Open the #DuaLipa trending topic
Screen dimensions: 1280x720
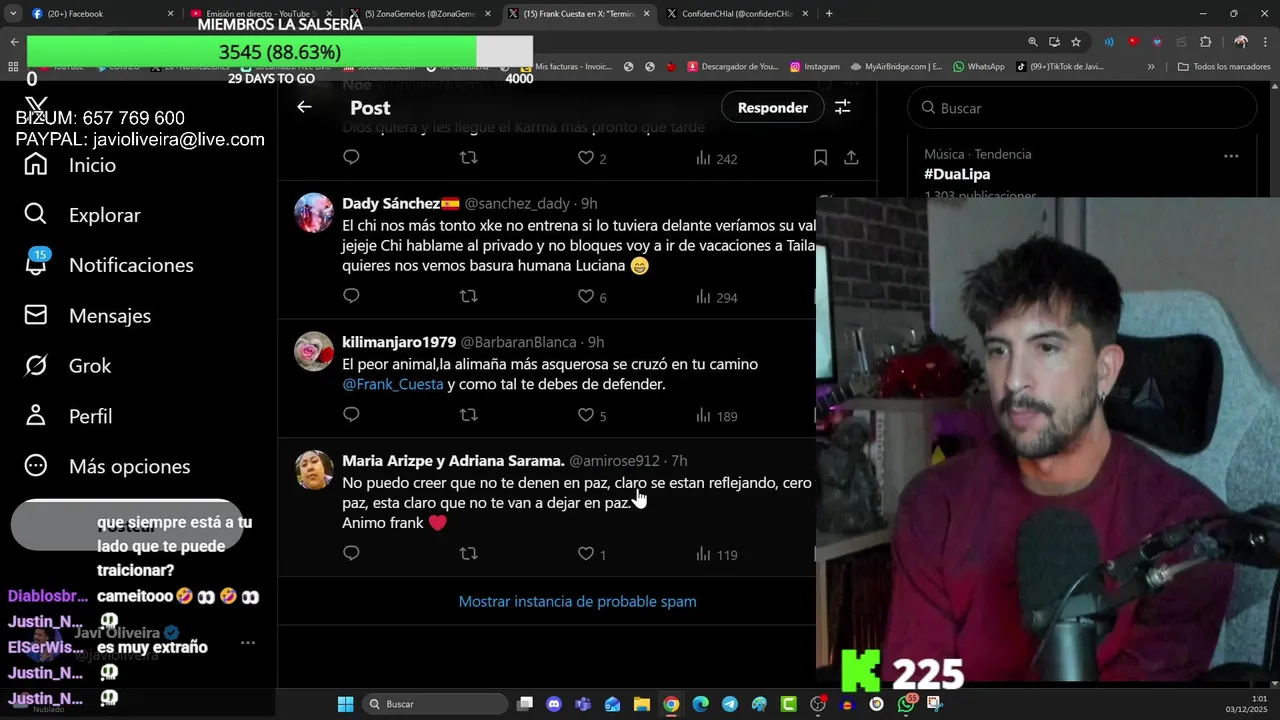click(957, 174)
